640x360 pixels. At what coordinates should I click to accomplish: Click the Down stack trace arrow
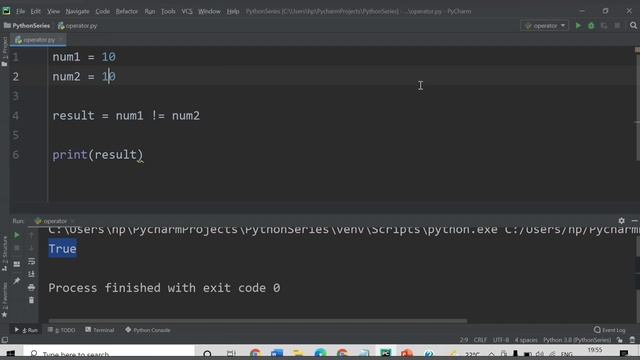(31, 248)
